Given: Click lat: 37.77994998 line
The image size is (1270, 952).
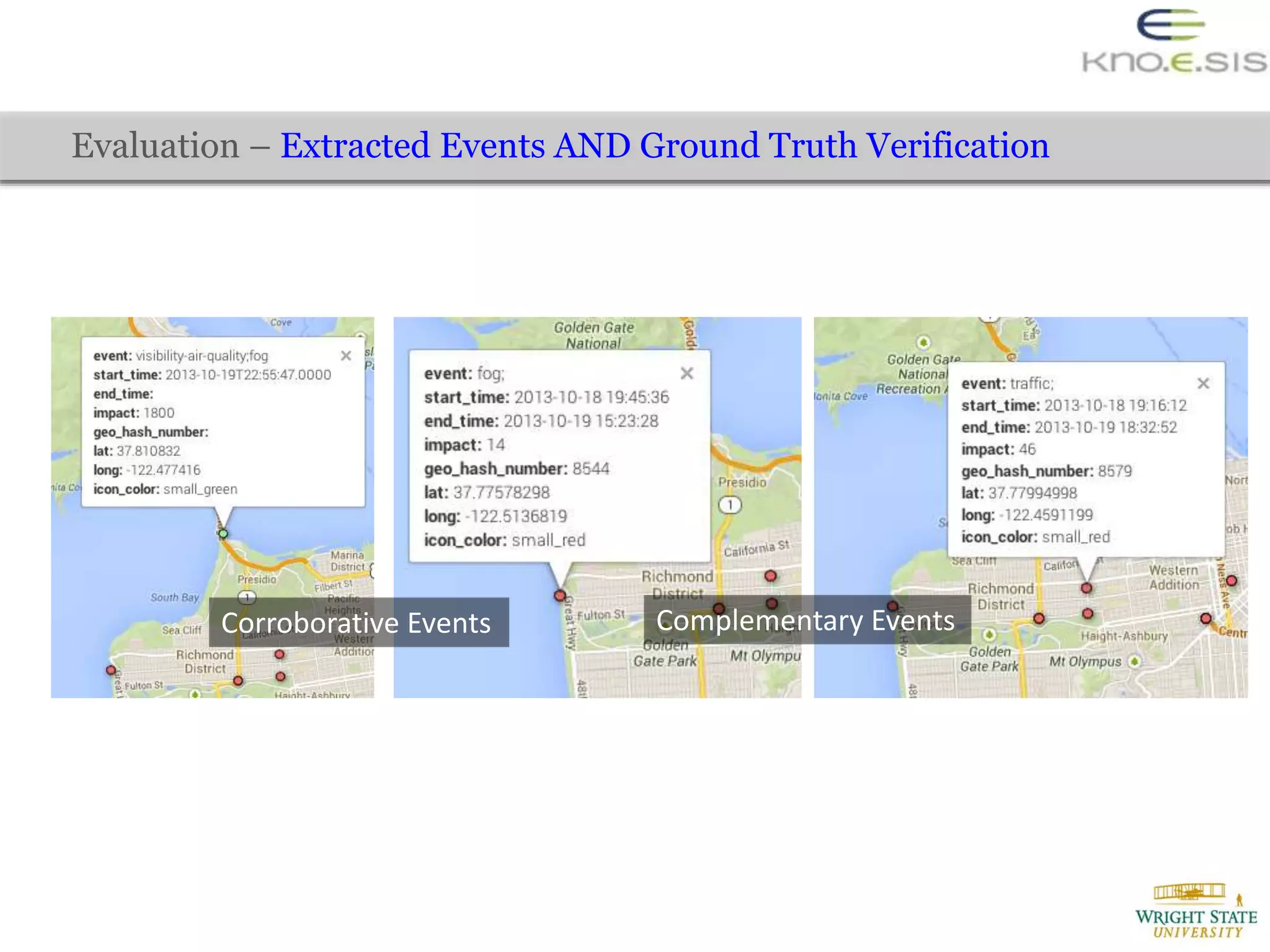Looking at the screenshot, I should (x=1019, y=493).
